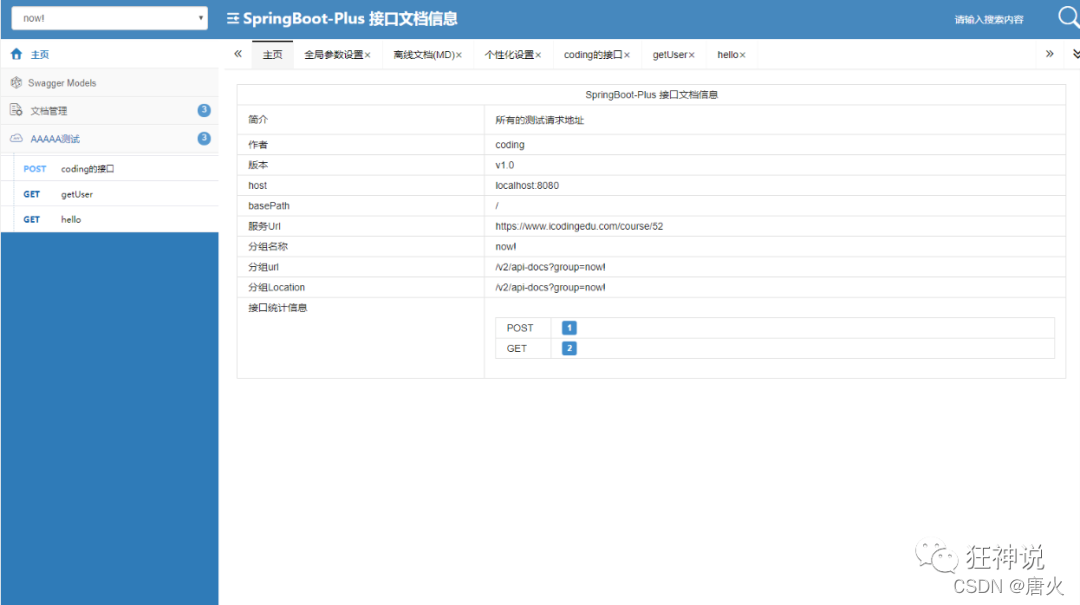Viewport: 1080px width, 605px height.
Task: Close the 全局参数设置 tab
Action: click(368, 55)
